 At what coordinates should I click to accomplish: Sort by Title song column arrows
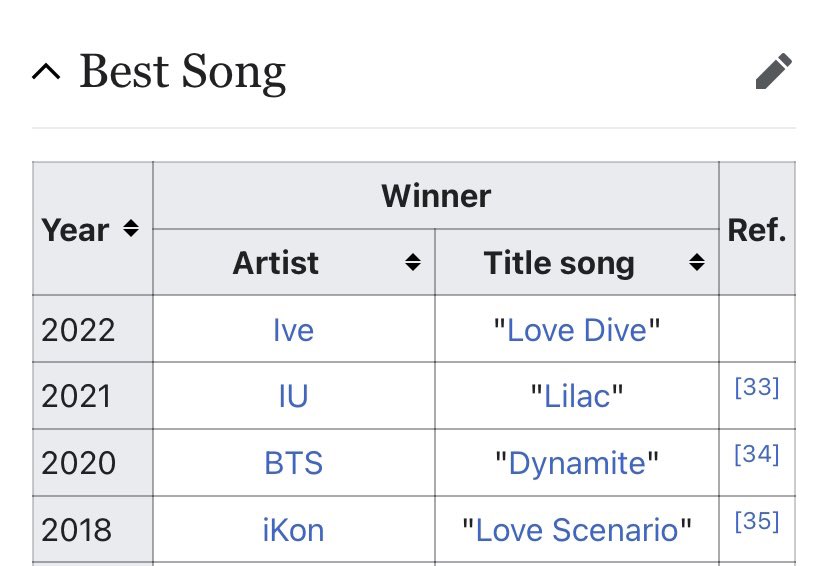click(697, 262)
